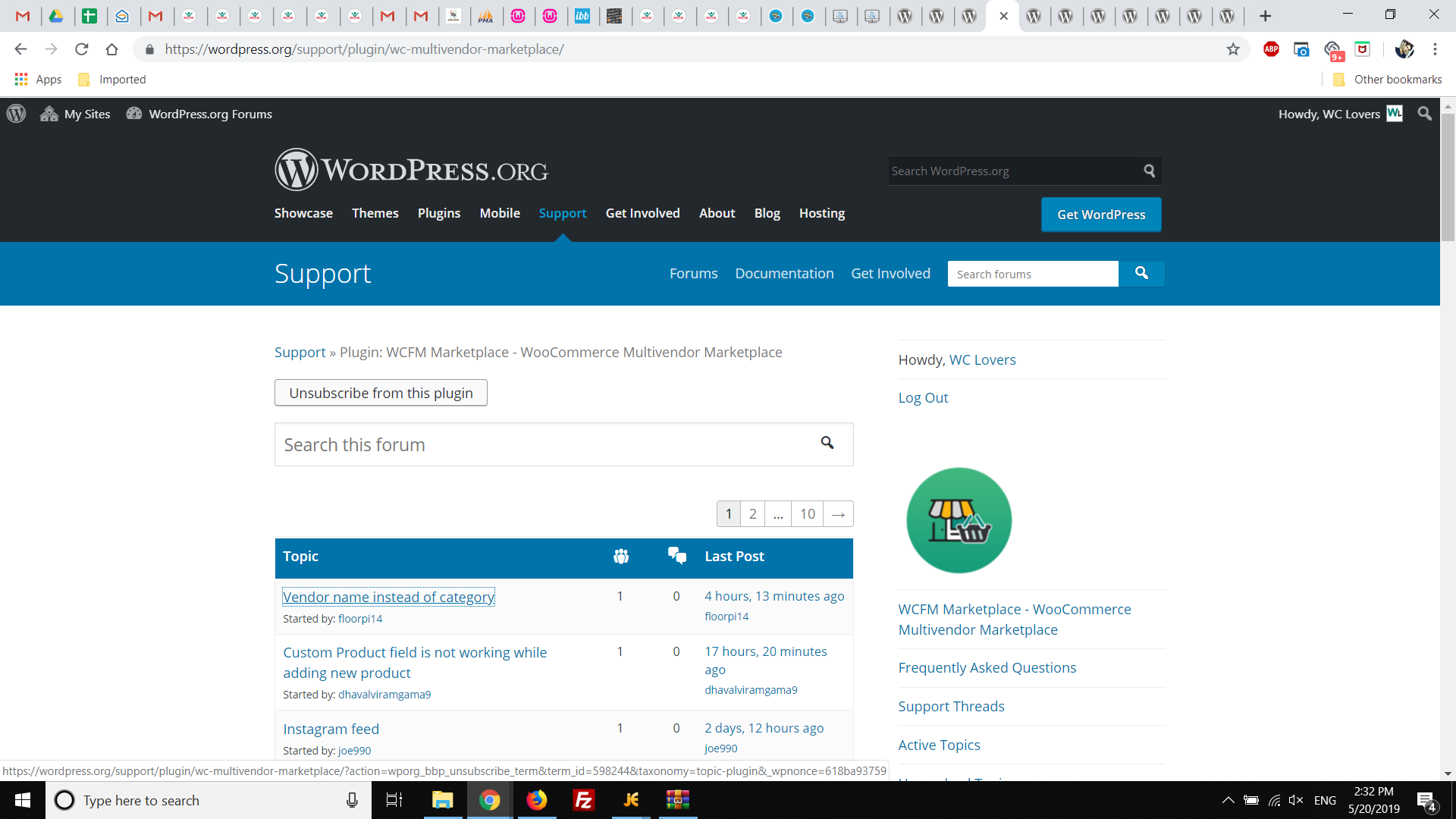Open user joe990 under Started by
The width and height of the screenshot is (1456, 819).
click(x=355, y=751)
